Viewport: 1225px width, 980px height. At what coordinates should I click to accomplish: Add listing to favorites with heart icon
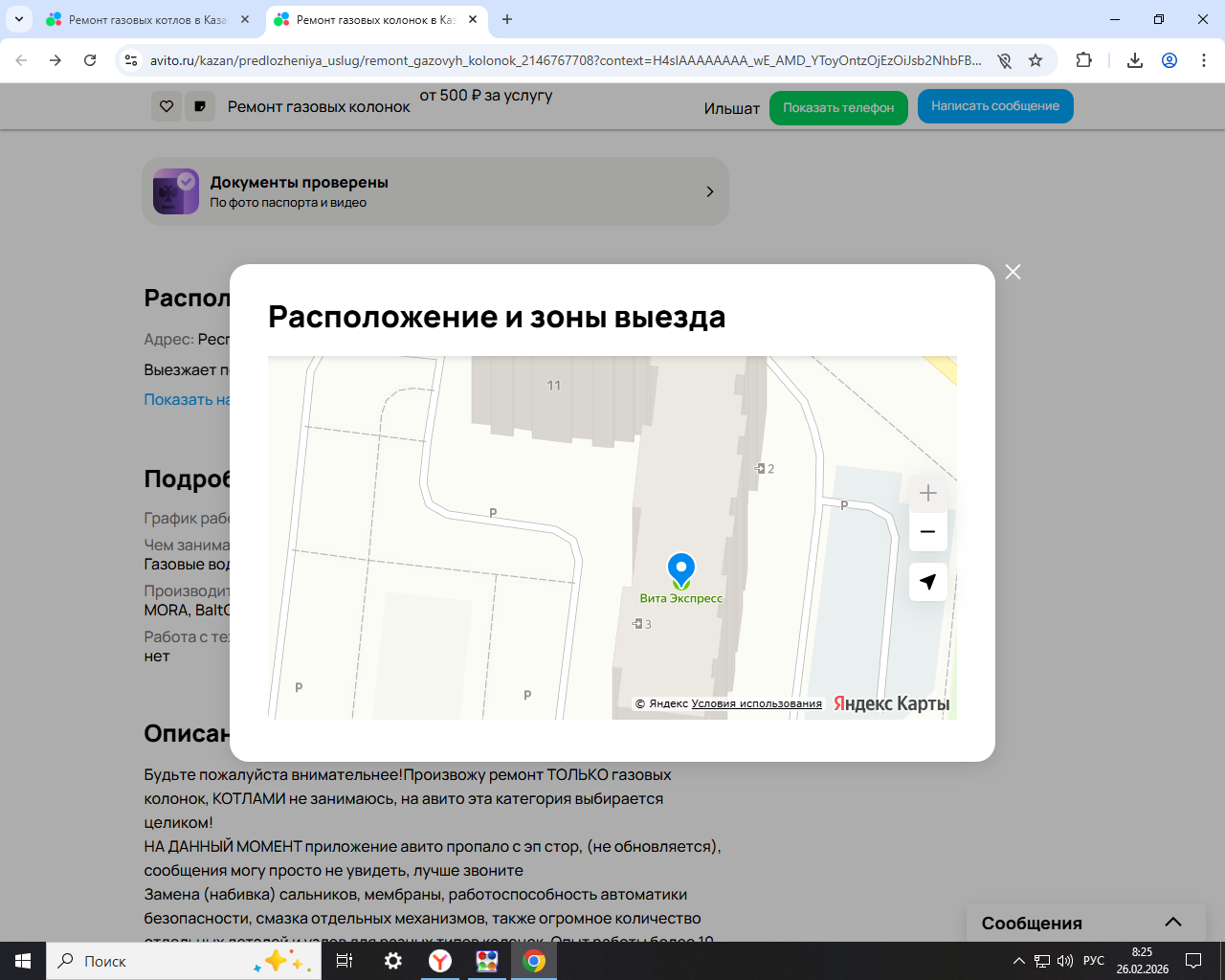tap(167, 106)
